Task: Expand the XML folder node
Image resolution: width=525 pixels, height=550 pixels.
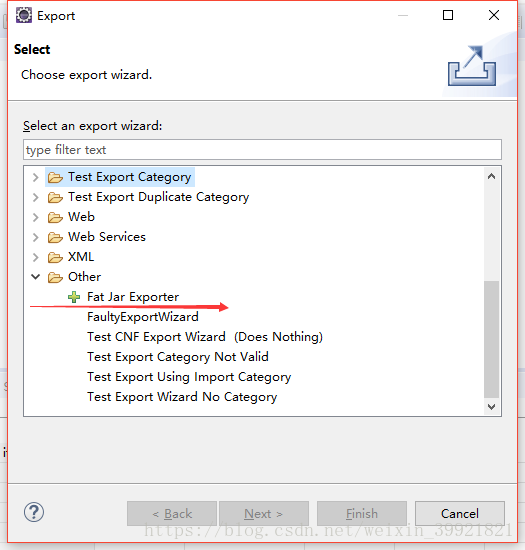Action: click(35, 257)
